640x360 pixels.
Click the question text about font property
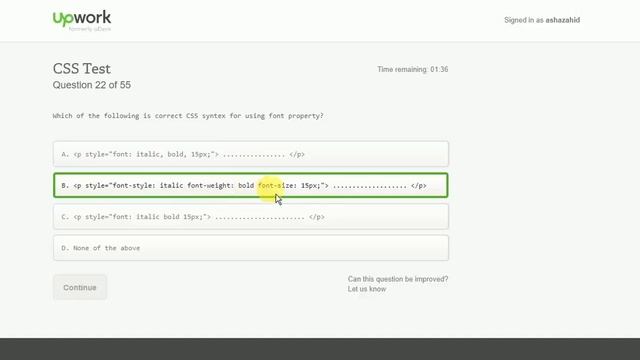coord(188,116)
